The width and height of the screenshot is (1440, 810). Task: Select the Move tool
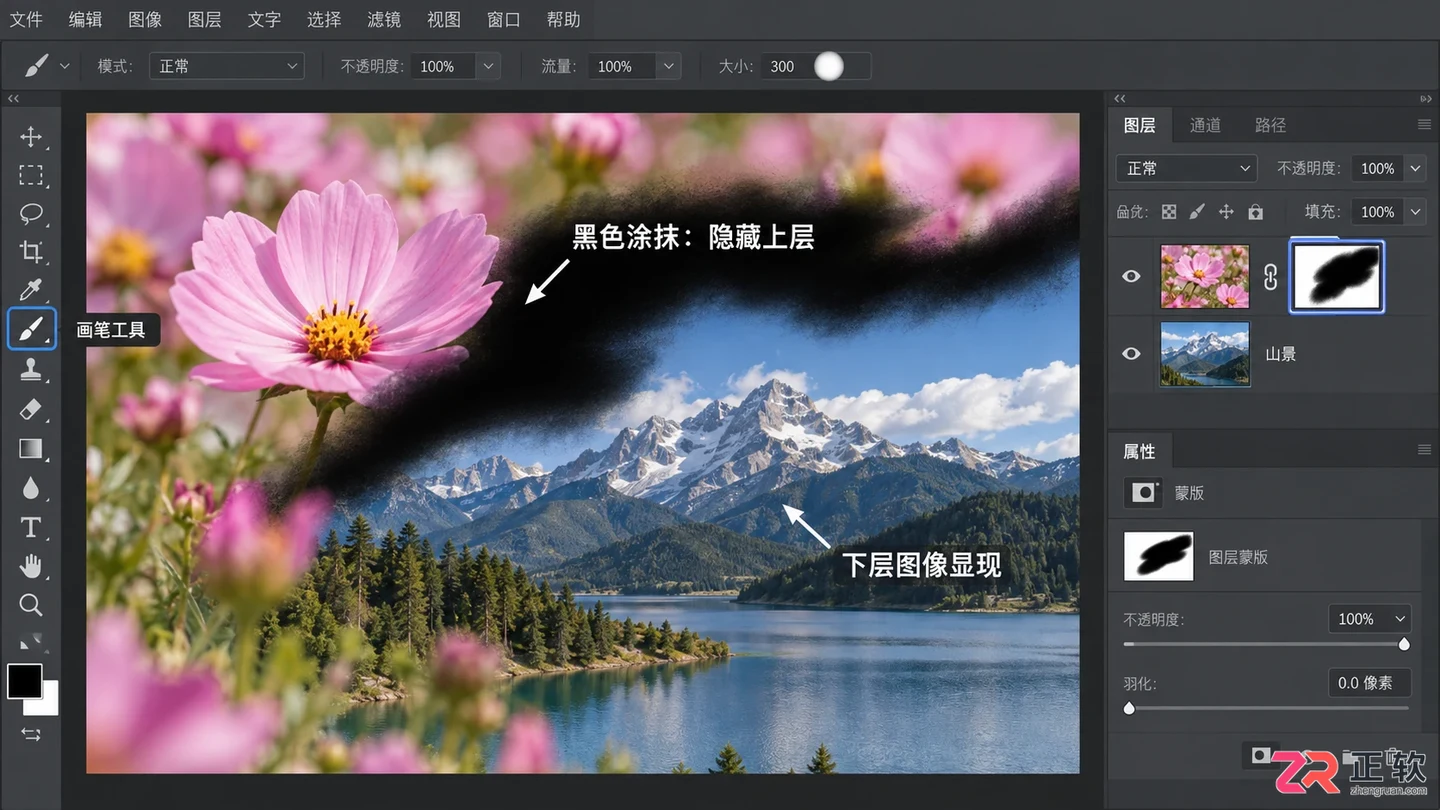pyautogui.click(x=31, y=137)
